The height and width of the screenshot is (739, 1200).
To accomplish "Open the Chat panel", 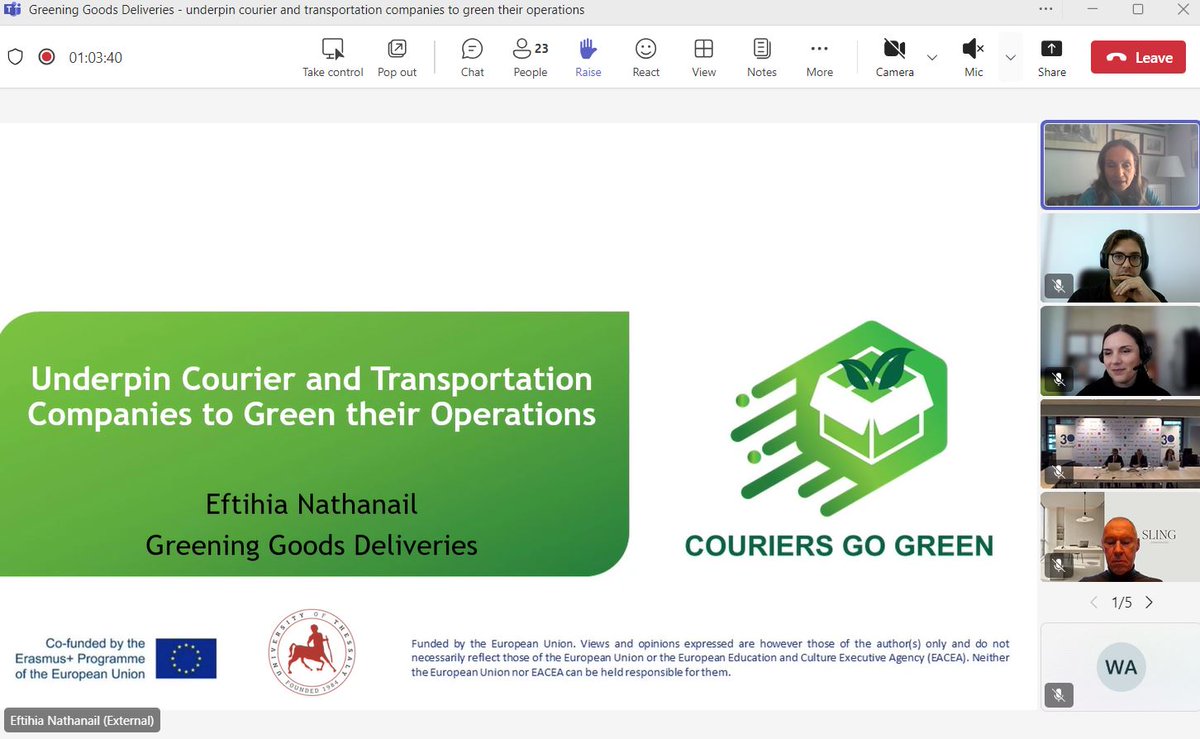I will pos(472,58).
